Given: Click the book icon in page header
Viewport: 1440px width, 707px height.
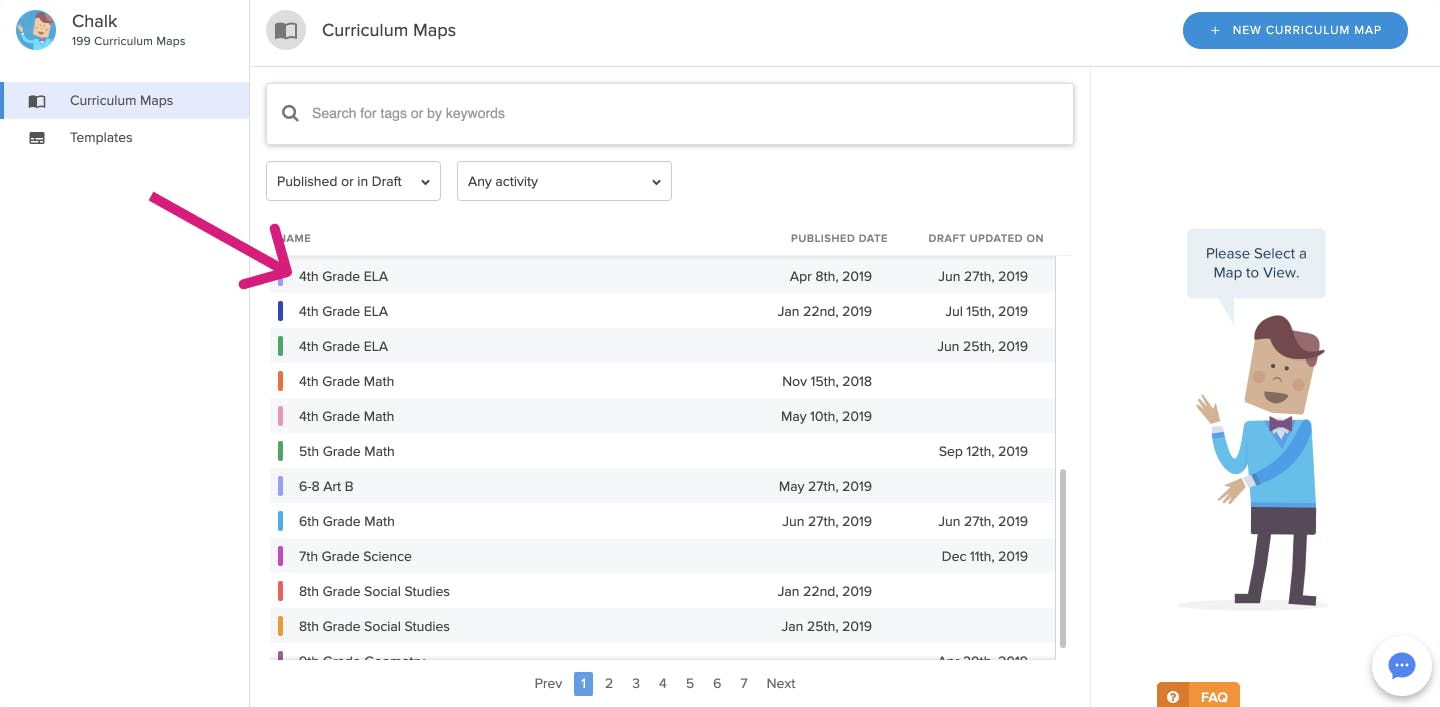Looking at the screenshot, I should [x=286, y=31].
